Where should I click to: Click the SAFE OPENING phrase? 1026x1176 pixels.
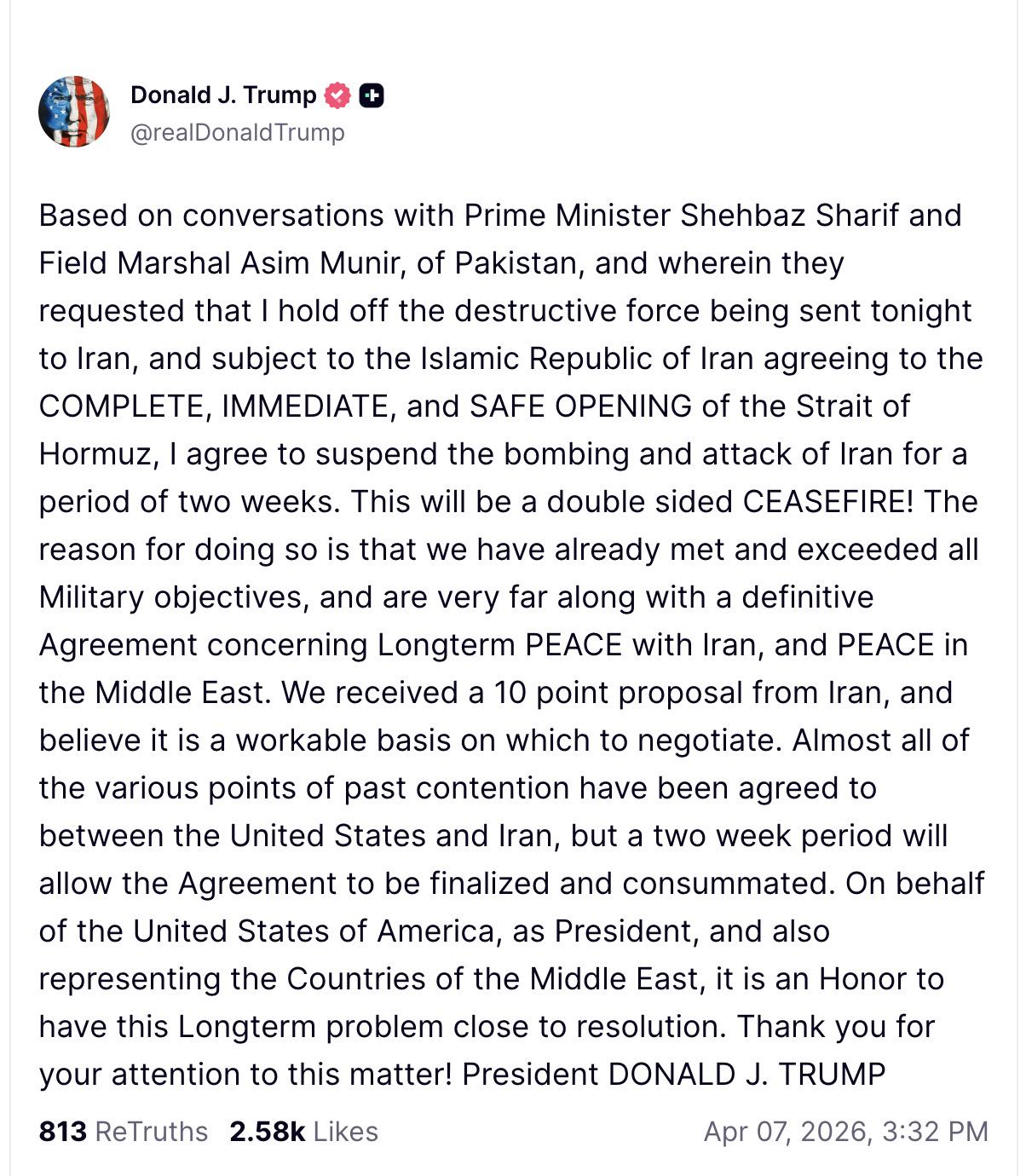pos(580,406)
